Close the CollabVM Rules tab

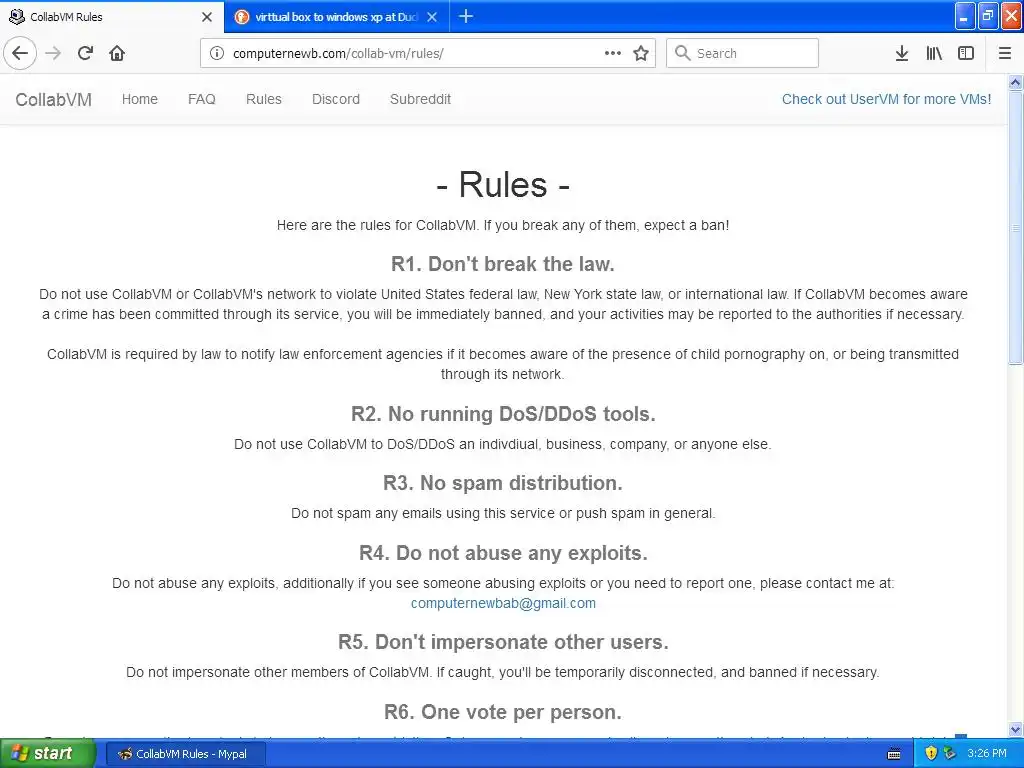(207, 17)
